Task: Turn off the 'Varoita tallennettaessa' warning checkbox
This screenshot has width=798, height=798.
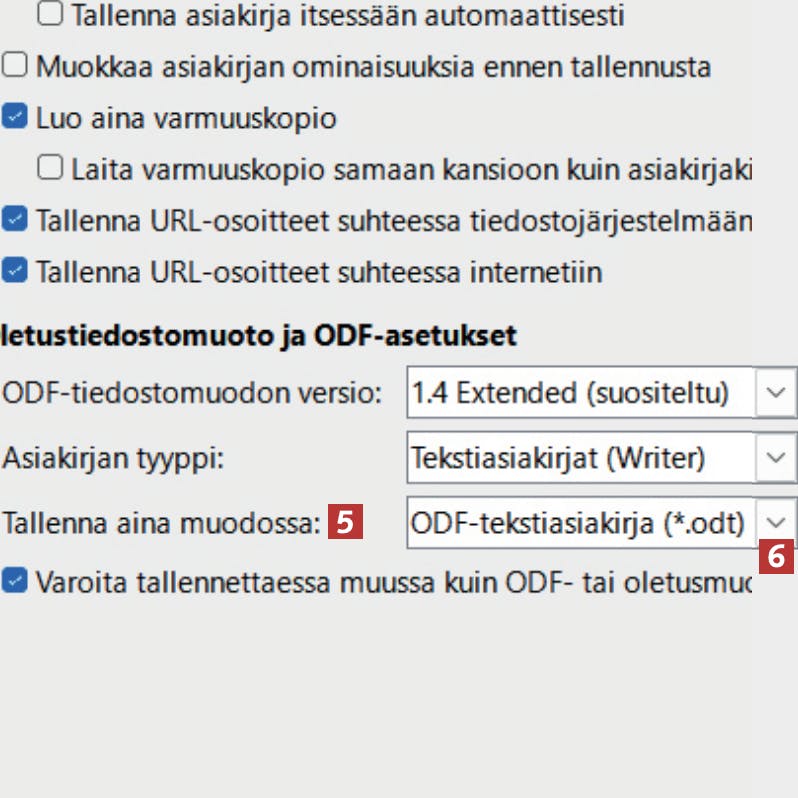Action: coord(15,581)
